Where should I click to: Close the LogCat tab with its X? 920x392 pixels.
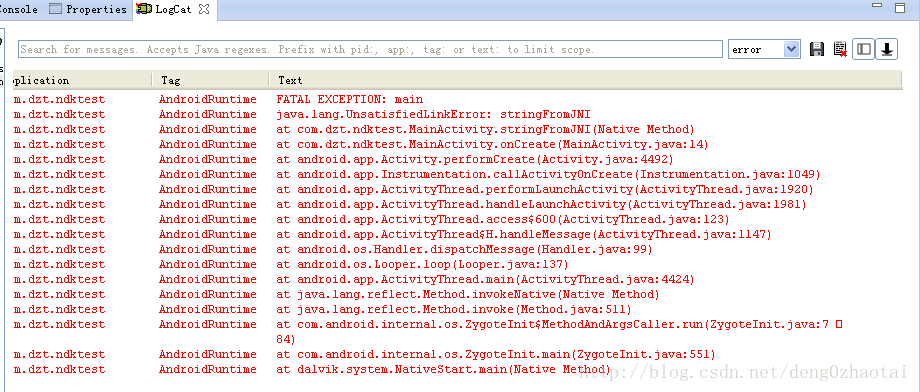pos(203,9)
